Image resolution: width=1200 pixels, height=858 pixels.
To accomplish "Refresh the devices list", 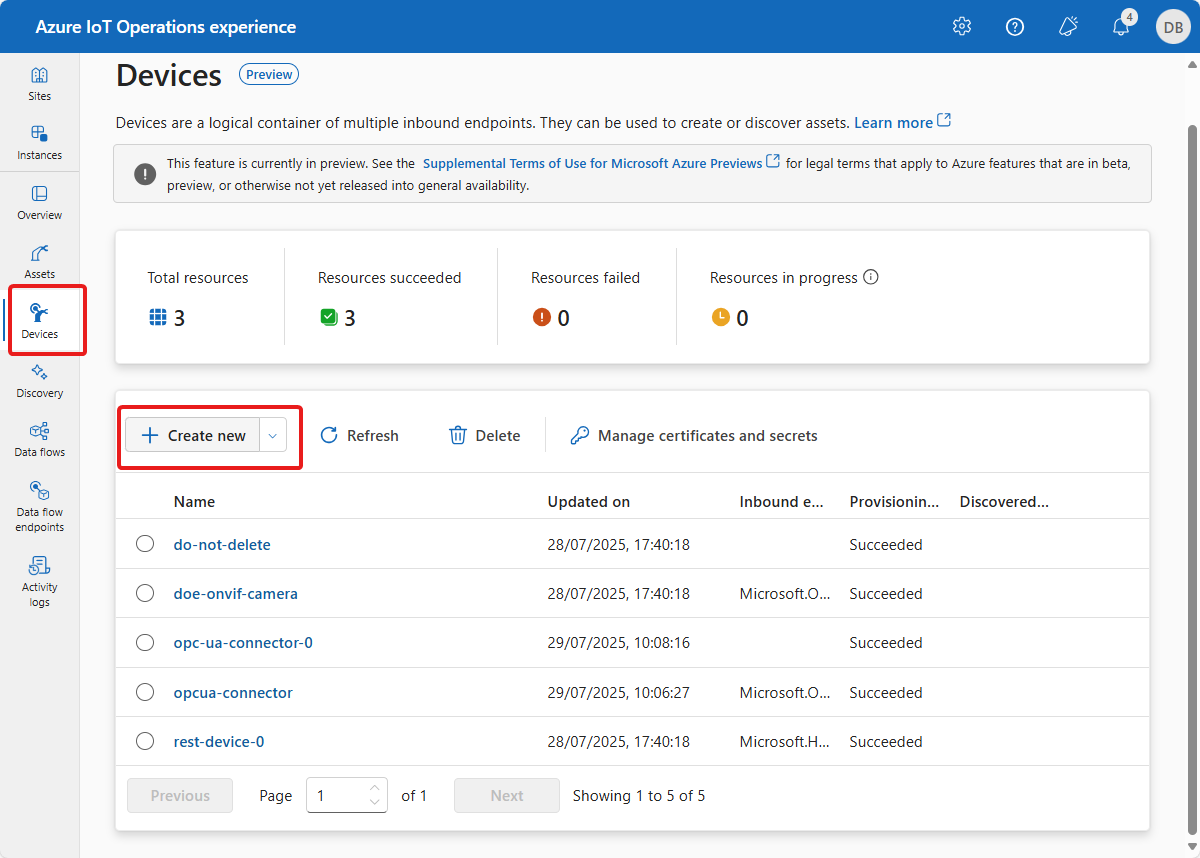I will [359, 435].
